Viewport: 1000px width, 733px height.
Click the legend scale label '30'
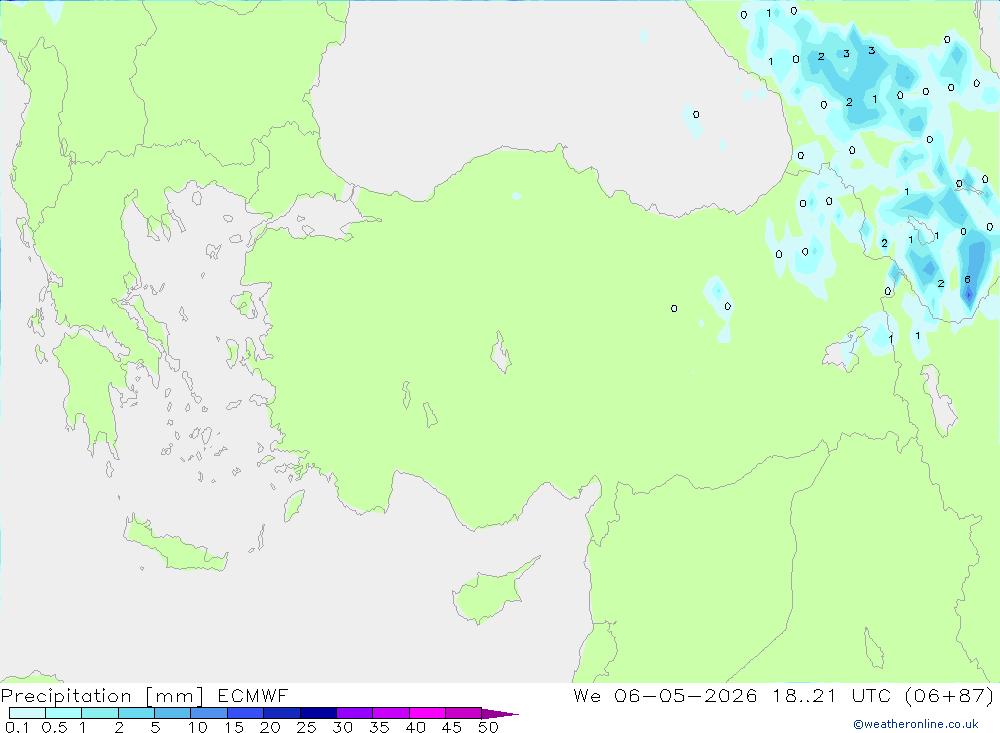pos(343,727)
